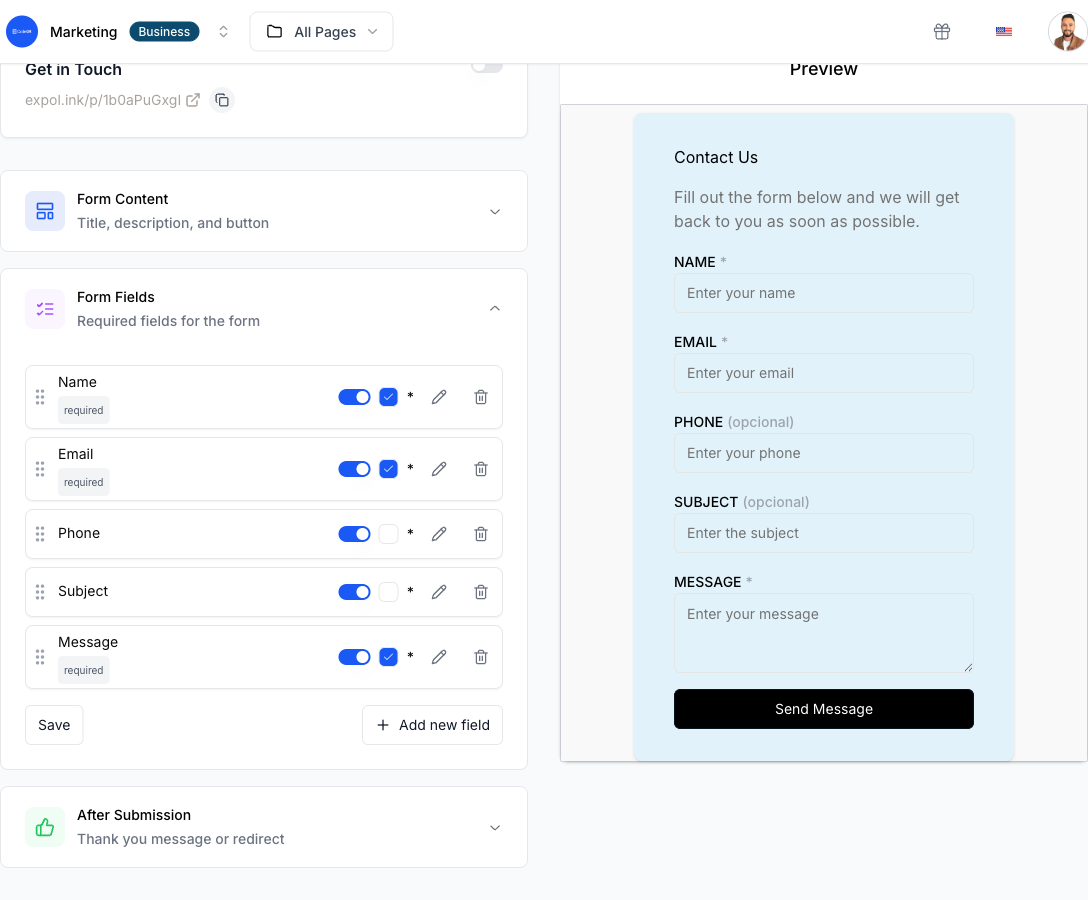Delete the Name field

[481, 397]
